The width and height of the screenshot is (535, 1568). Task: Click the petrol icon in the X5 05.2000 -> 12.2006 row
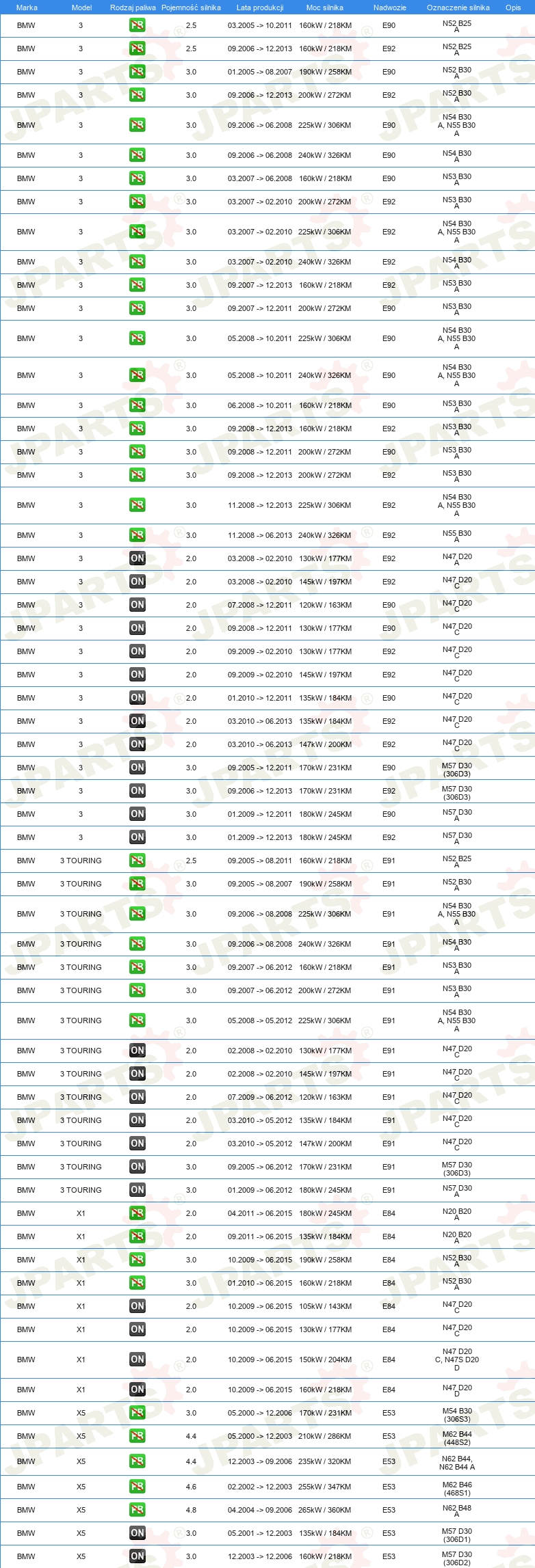pos(137,1413)
